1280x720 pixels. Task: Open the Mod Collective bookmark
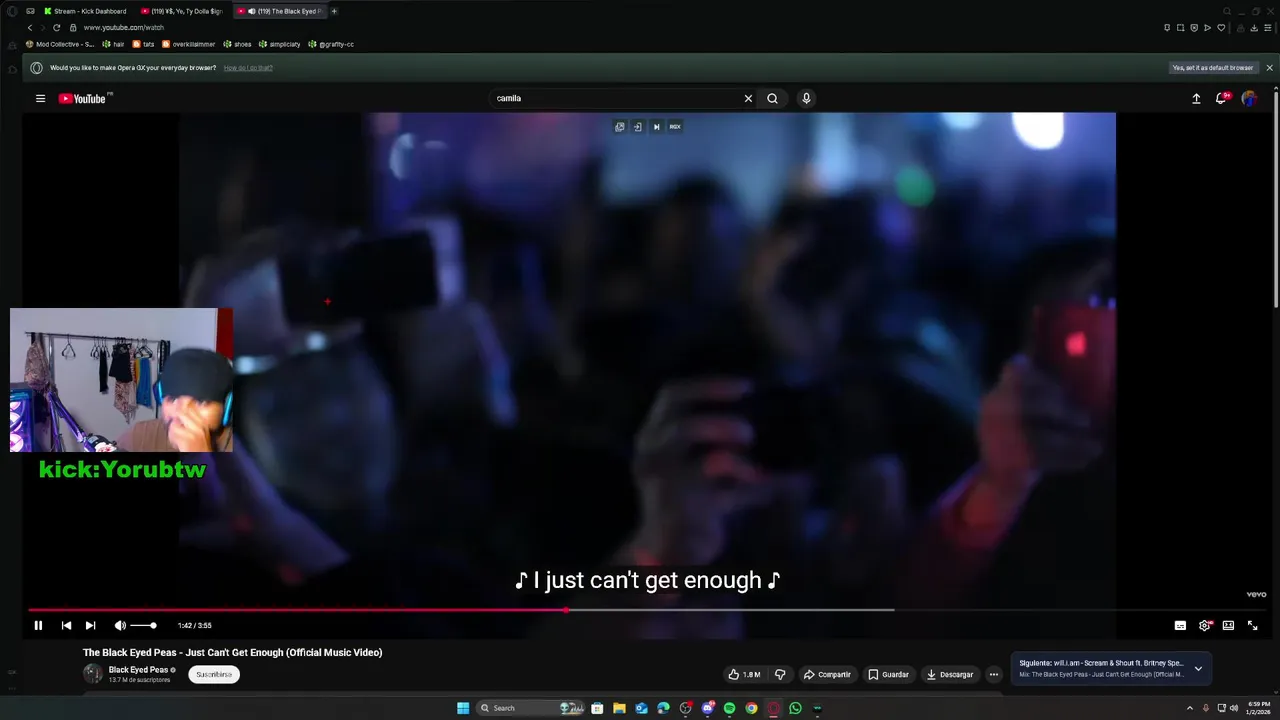tap(60, 44)
